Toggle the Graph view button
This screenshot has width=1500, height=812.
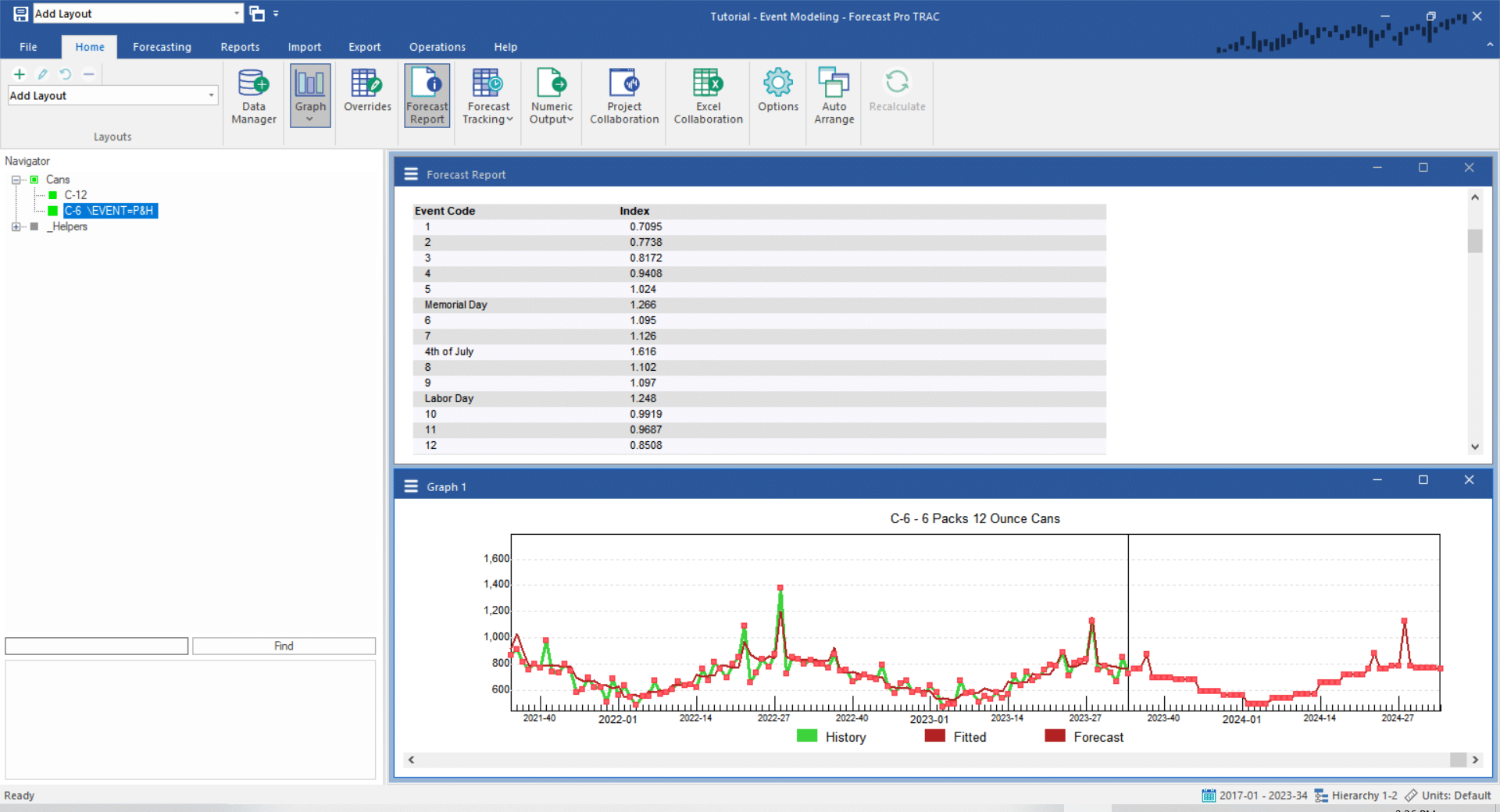pos(310,96)
